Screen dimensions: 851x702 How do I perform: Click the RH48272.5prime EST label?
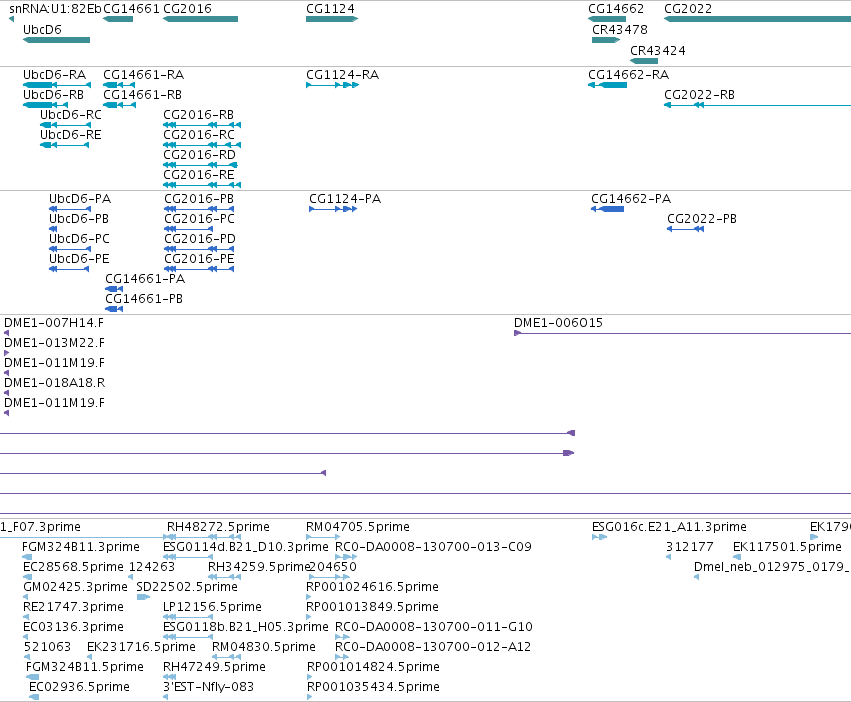click(218, 527)
